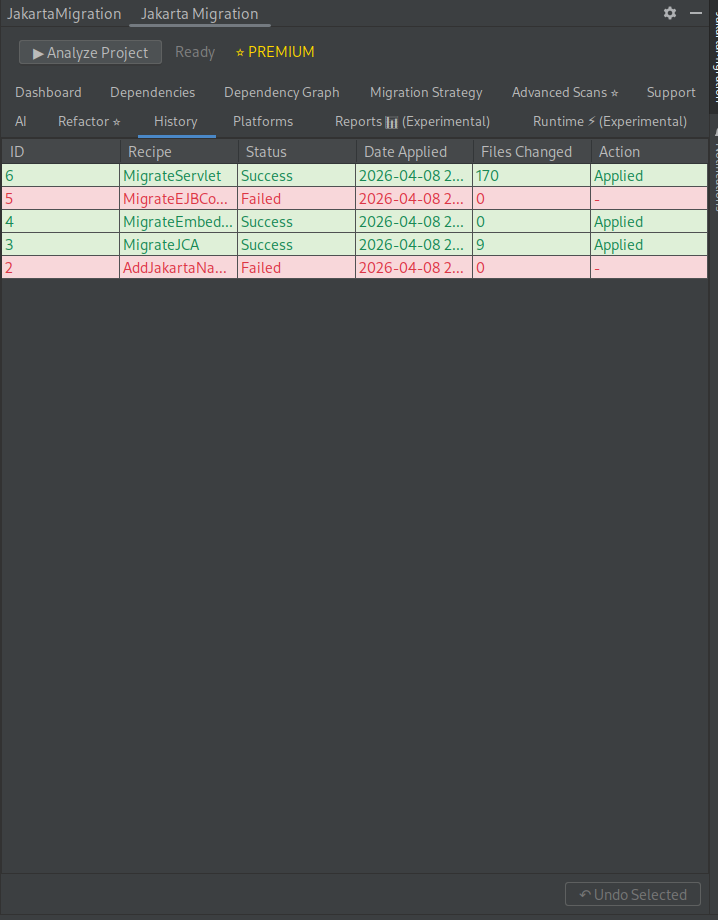Click Applied action in MigrateServlet row
The width and height of the screenshot is (718, 920).
click(x=649, y=176)
